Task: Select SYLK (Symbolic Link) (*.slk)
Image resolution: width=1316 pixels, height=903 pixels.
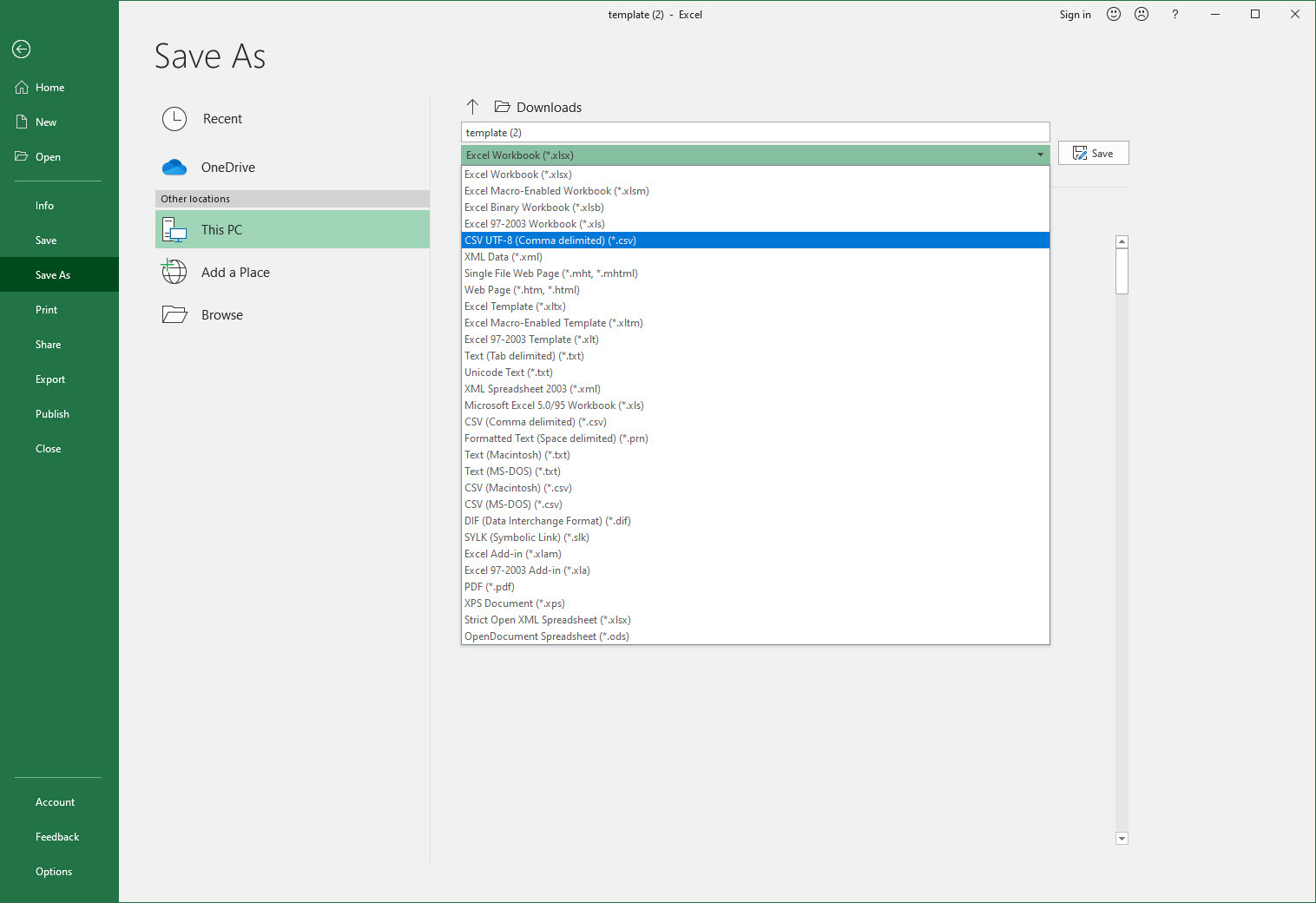Action: pos(755,537)
